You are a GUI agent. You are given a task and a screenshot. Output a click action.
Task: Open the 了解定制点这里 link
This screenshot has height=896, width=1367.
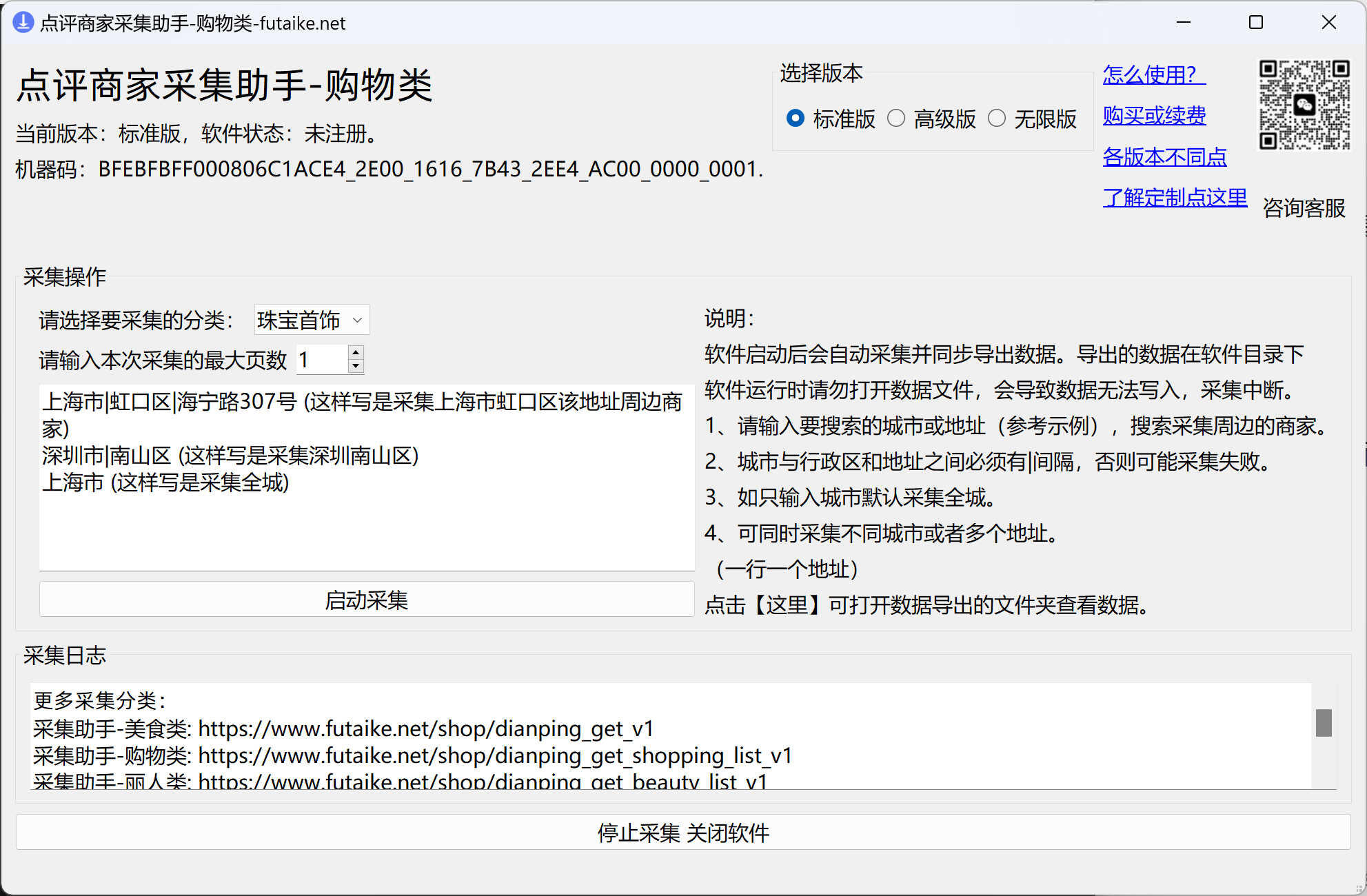click(1175, 198)
